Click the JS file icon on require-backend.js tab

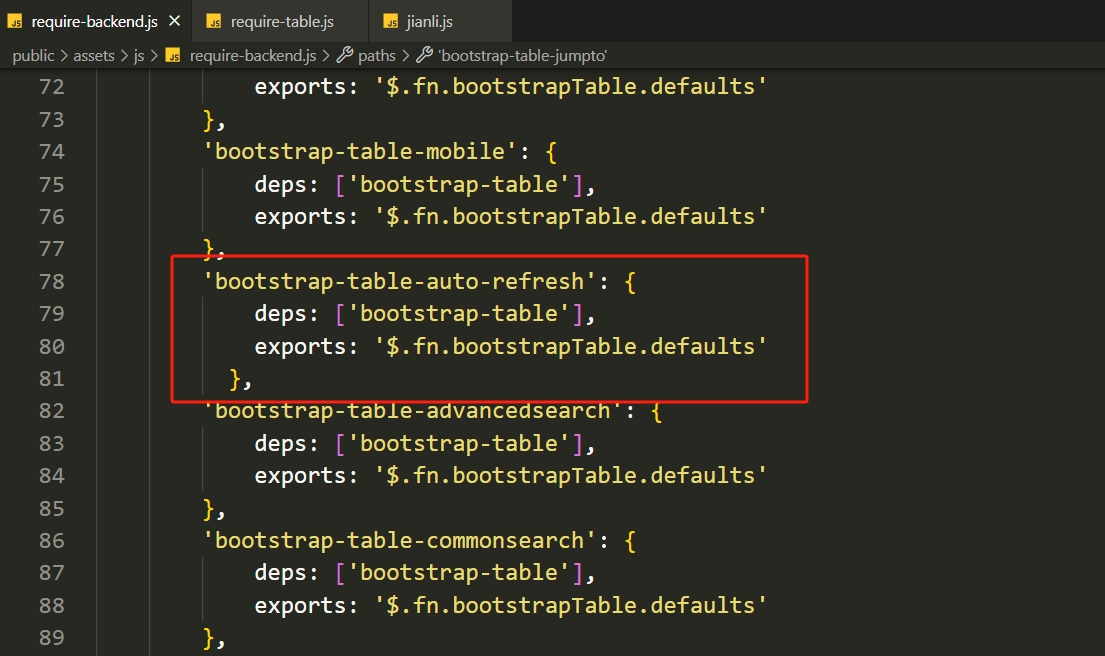(x=15, y=22)
